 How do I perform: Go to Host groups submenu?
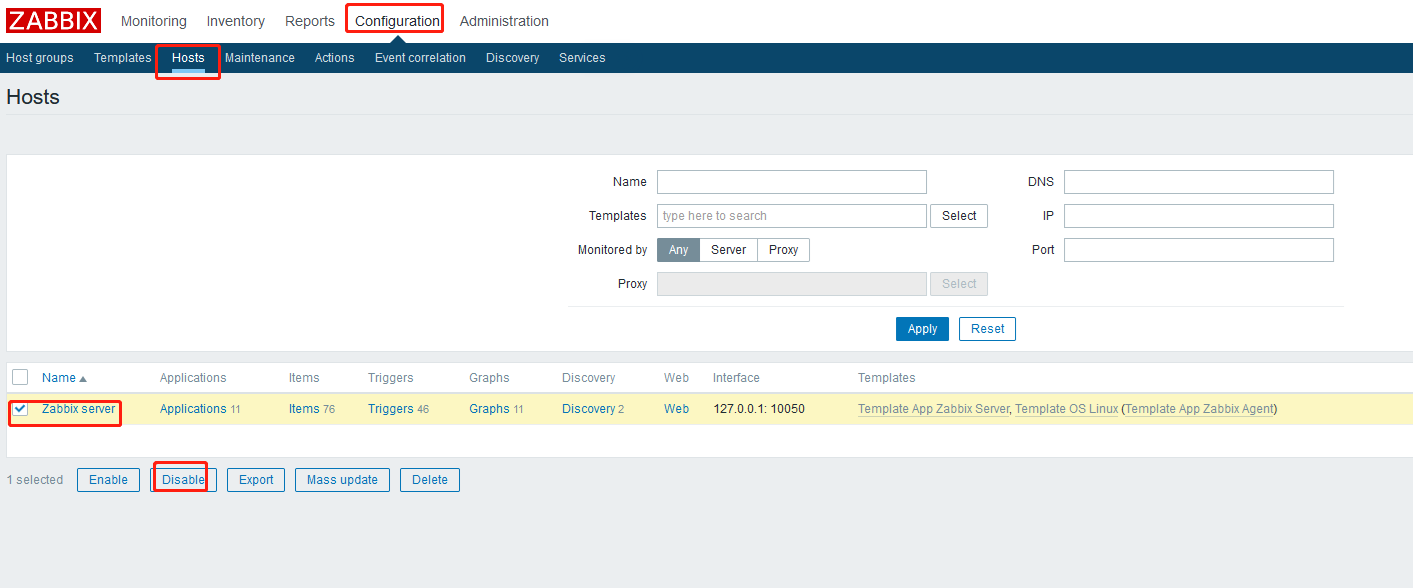tap(40, 58)
